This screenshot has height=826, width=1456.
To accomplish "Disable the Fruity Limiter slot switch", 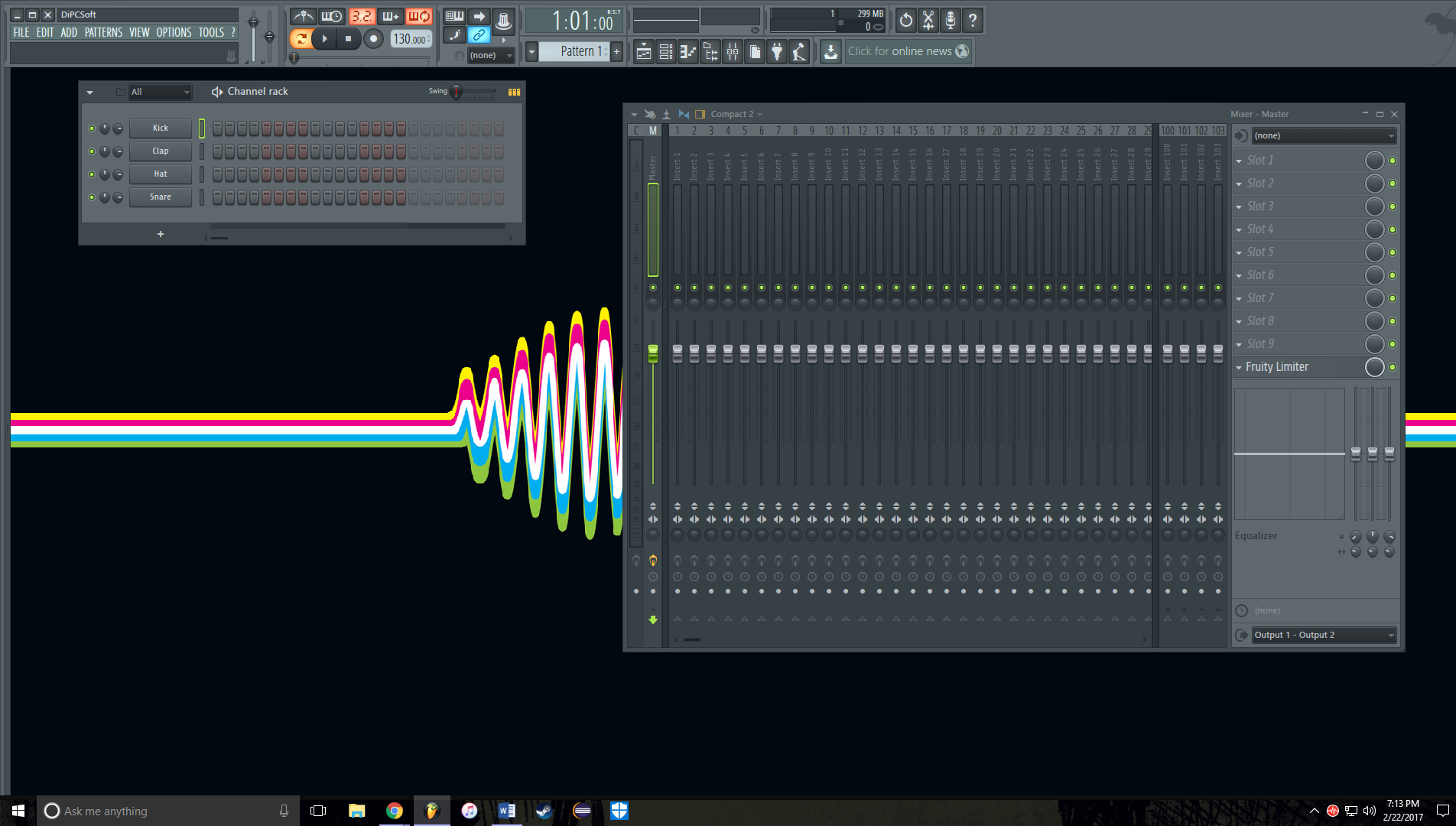I will pos(1393,367).
